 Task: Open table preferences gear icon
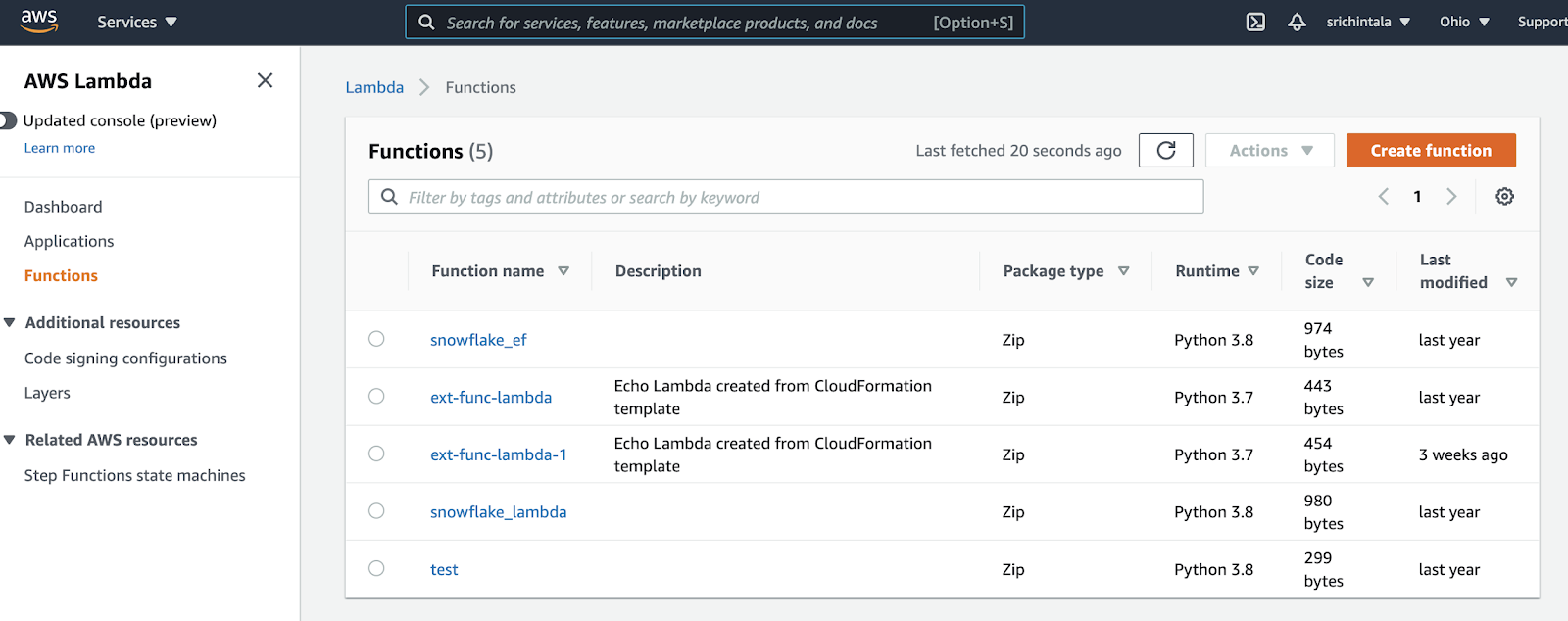1504,197
